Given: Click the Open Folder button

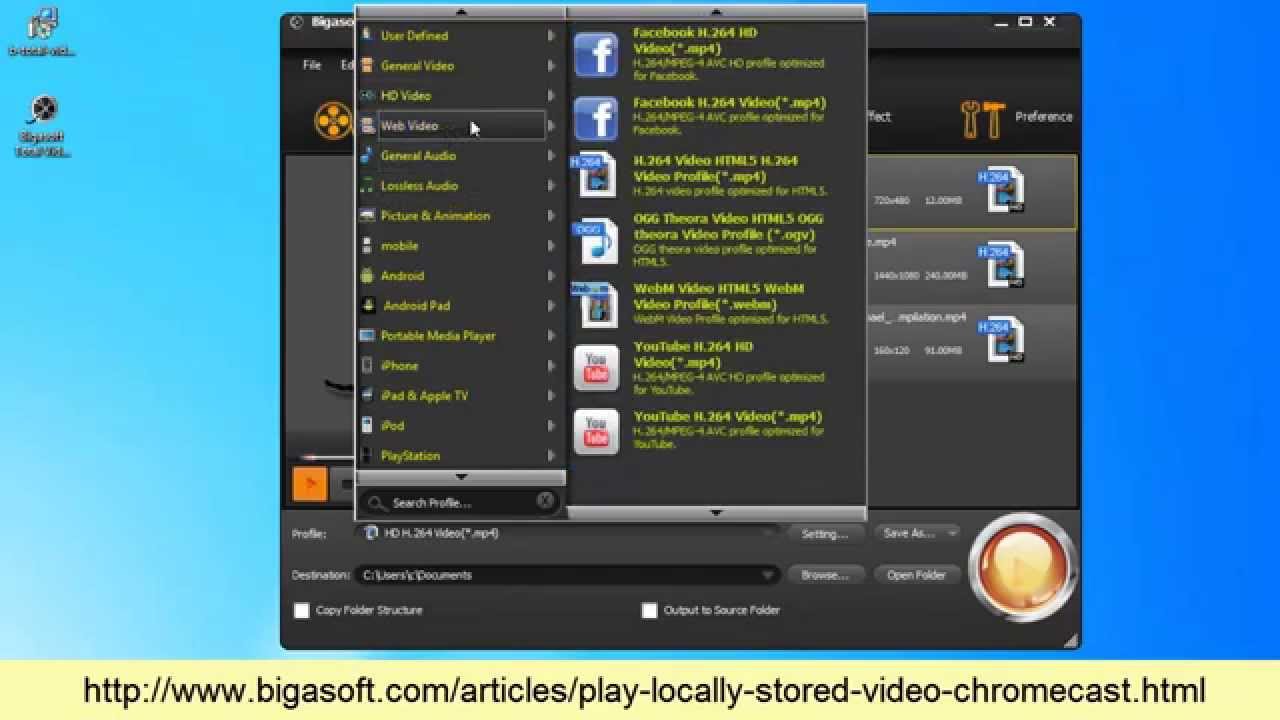Looking at the screenshot, I should [x=916, y=575].
